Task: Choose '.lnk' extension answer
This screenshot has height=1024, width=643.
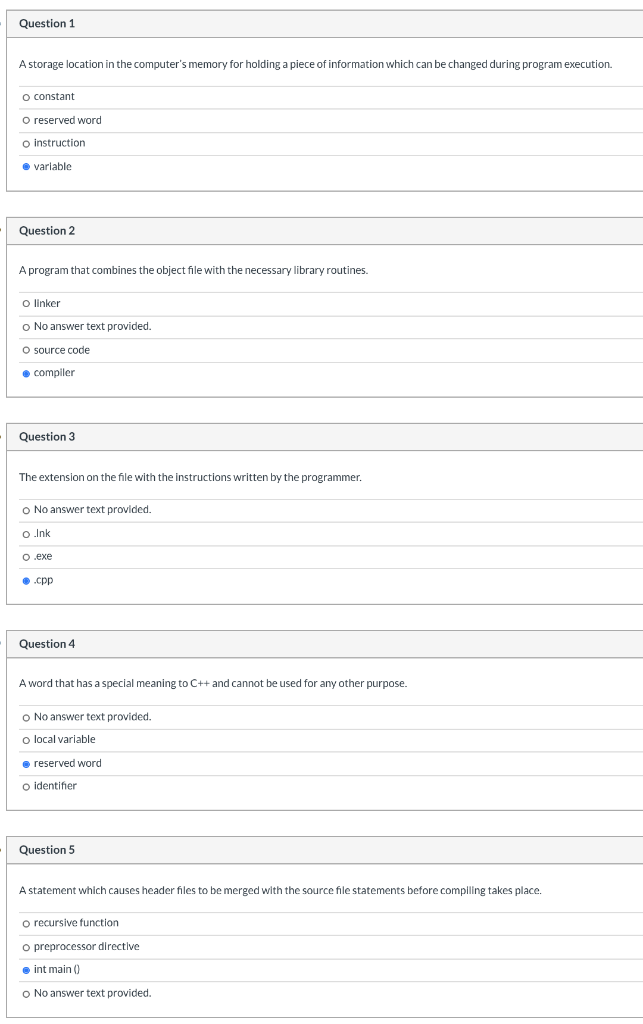Action: pyautogui.click(x=26, y=534)
